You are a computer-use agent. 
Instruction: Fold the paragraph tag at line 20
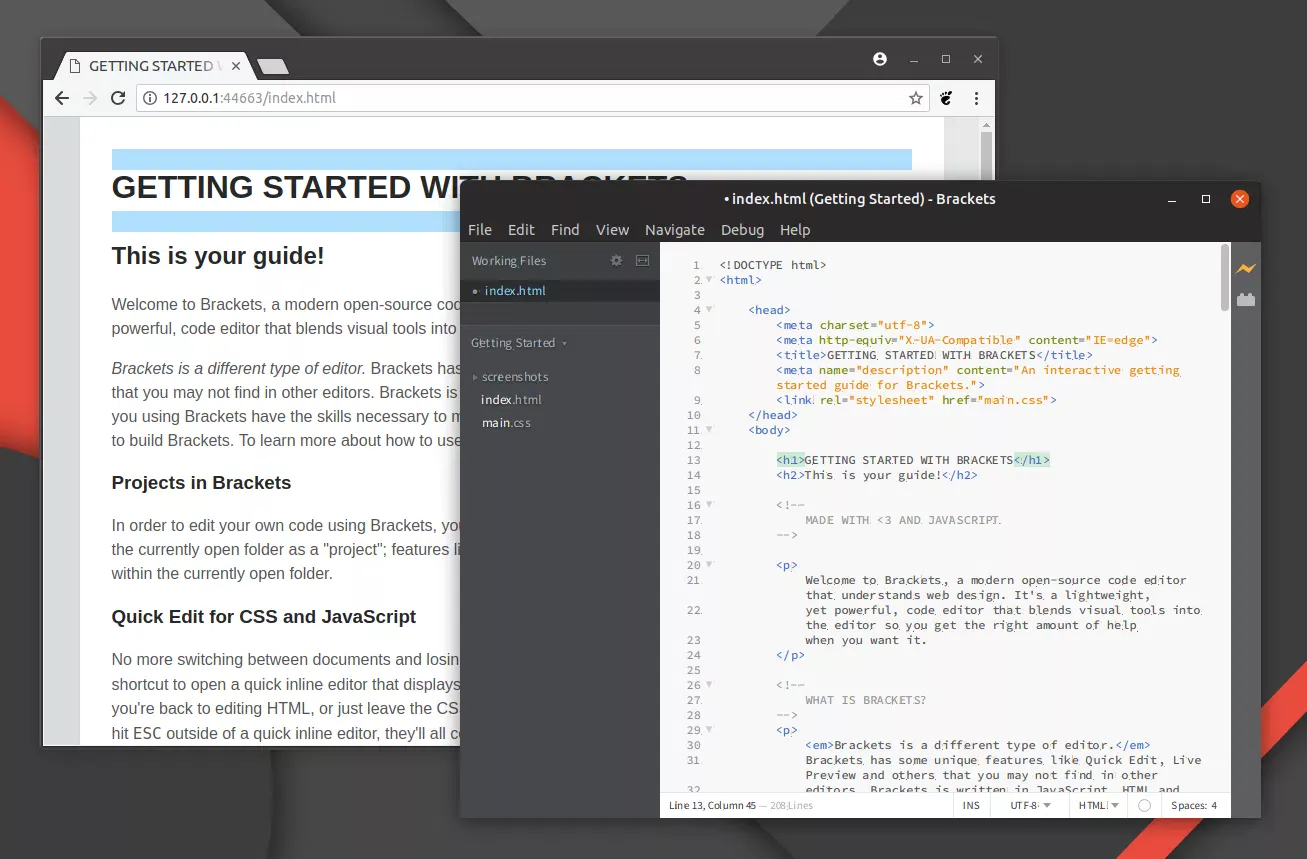[x=709, y=565]
